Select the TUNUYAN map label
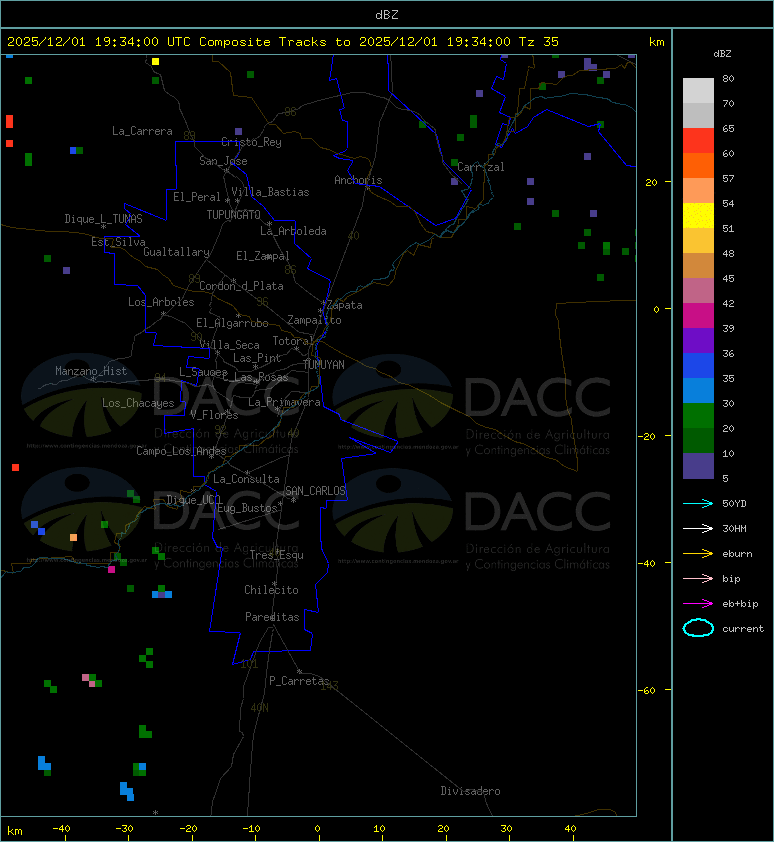 (324, 365)
